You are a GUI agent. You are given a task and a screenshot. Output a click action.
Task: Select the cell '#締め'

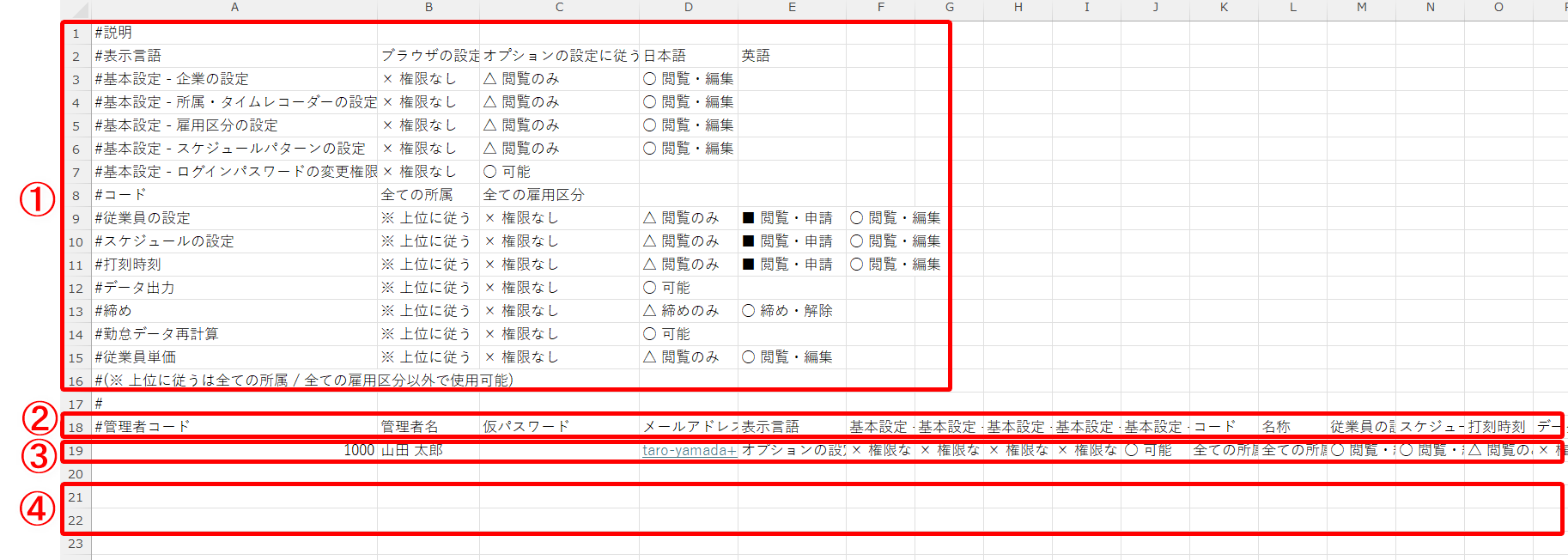click(234, 311)
